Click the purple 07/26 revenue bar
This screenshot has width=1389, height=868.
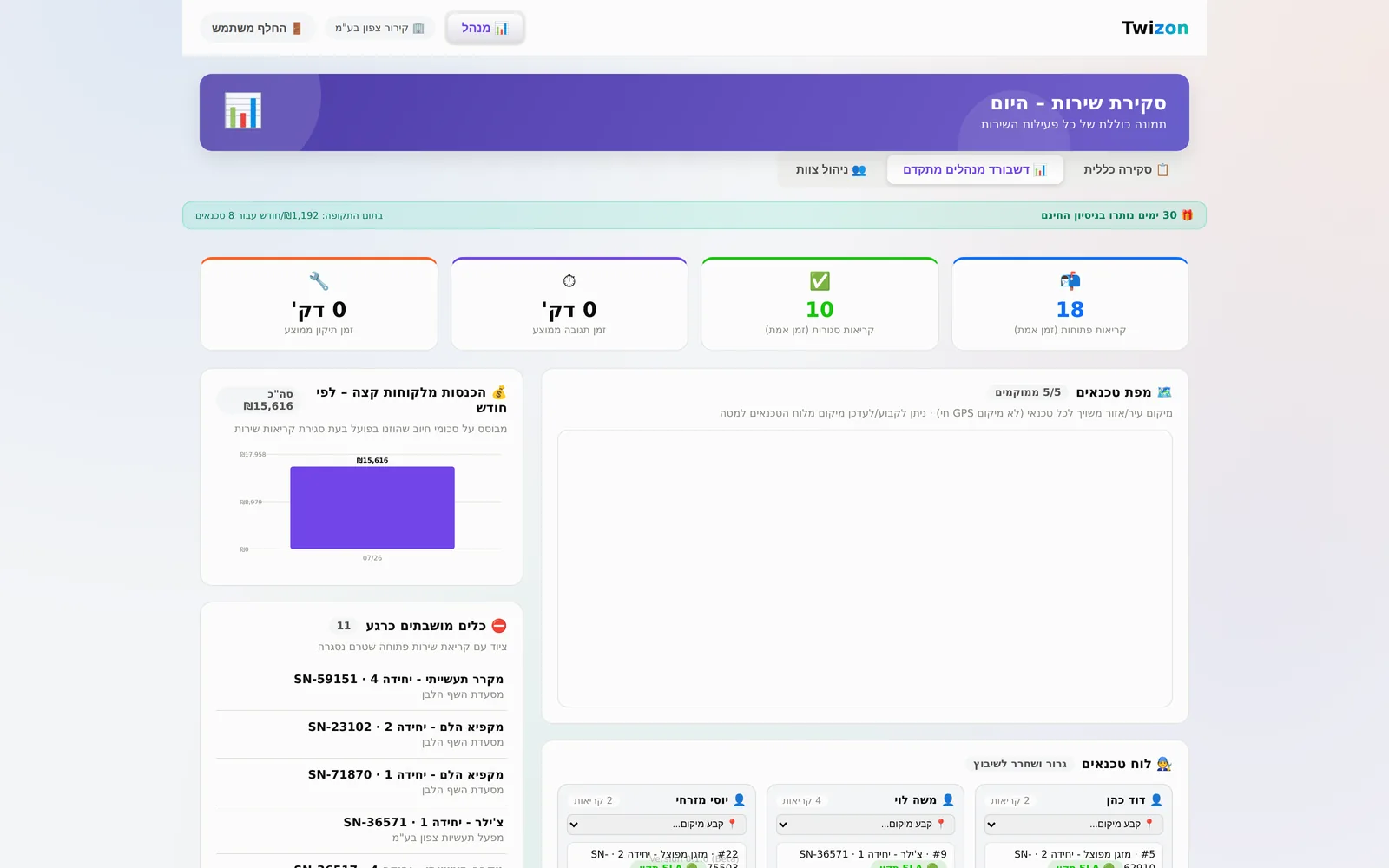click(372, 507)
